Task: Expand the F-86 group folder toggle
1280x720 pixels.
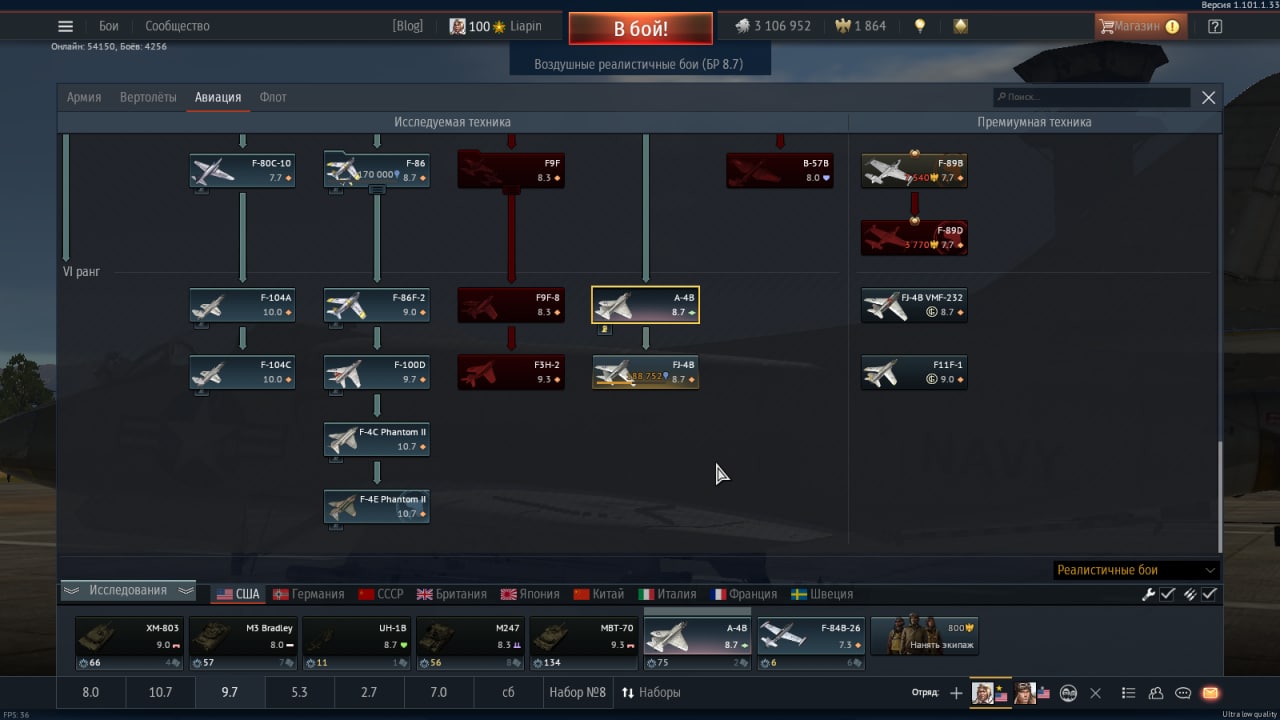Action: pyautogui.click(x=377, y=190)
